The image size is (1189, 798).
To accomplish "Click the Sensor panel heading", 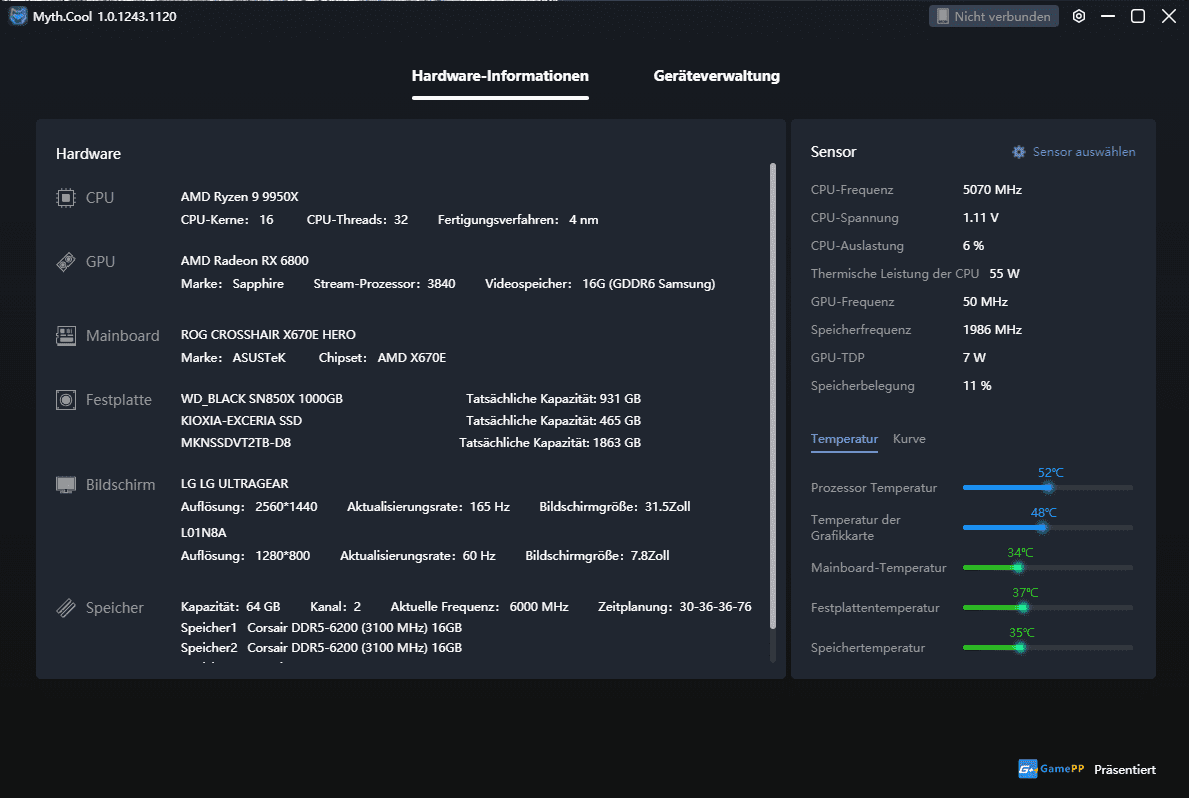I will click(833, 152).
